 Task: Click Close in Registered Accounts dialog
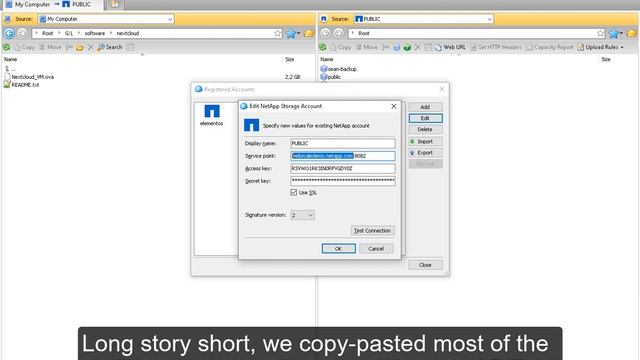pyautogui.click(x=425, y=265)
